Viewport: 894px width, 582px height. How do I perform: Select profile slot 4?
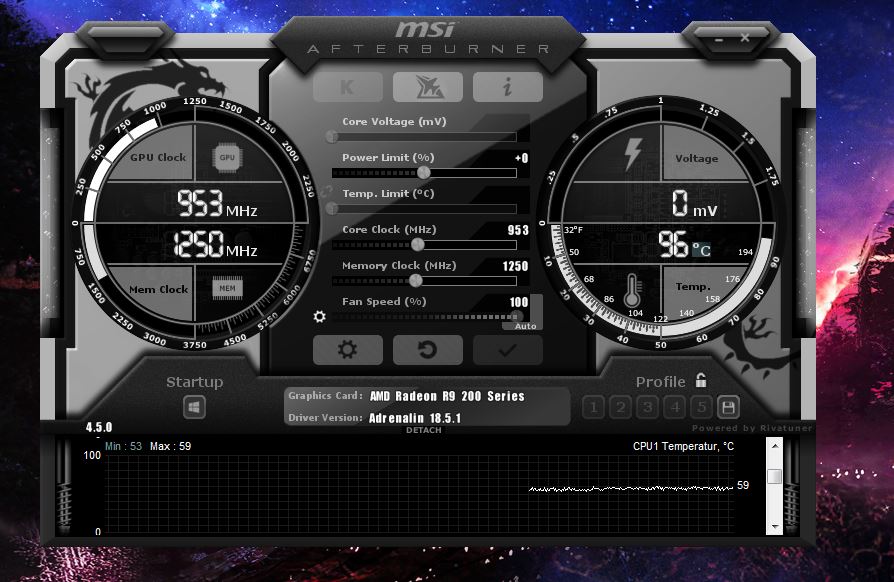pos(675,407)
